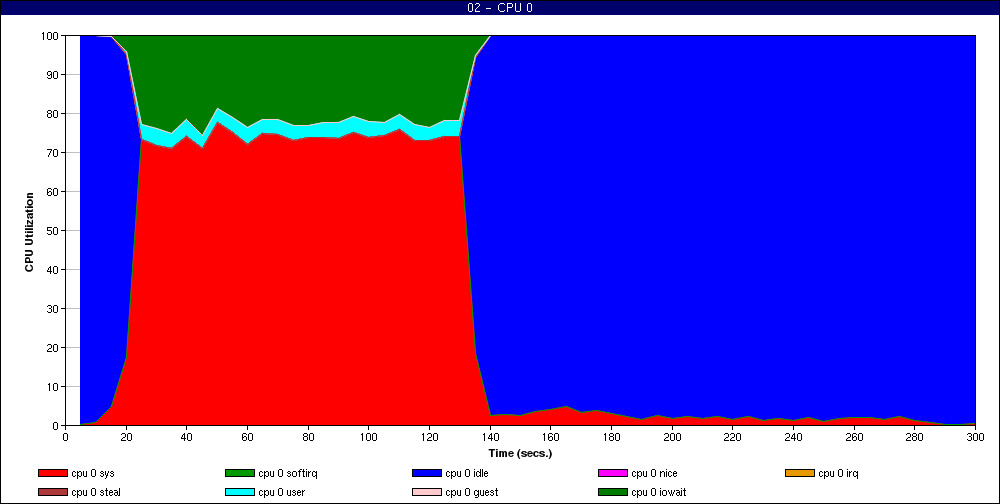This screenshot has height=504, width=1000.
Task: Click the brown cpu 0 steal legend swatch
Action: pyautogui.click(x=52, y=493)
